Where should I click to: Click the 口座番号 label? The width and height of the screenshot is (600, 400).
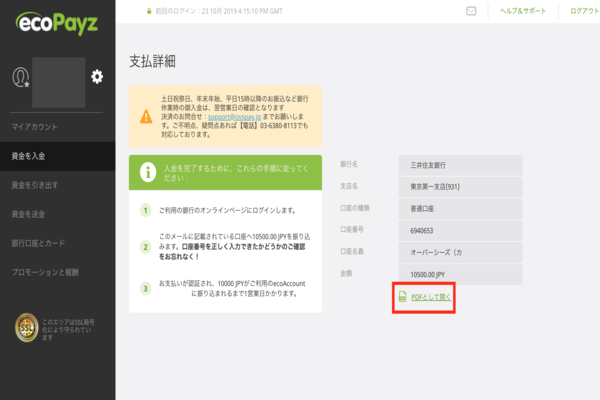[x=352, y=230]
